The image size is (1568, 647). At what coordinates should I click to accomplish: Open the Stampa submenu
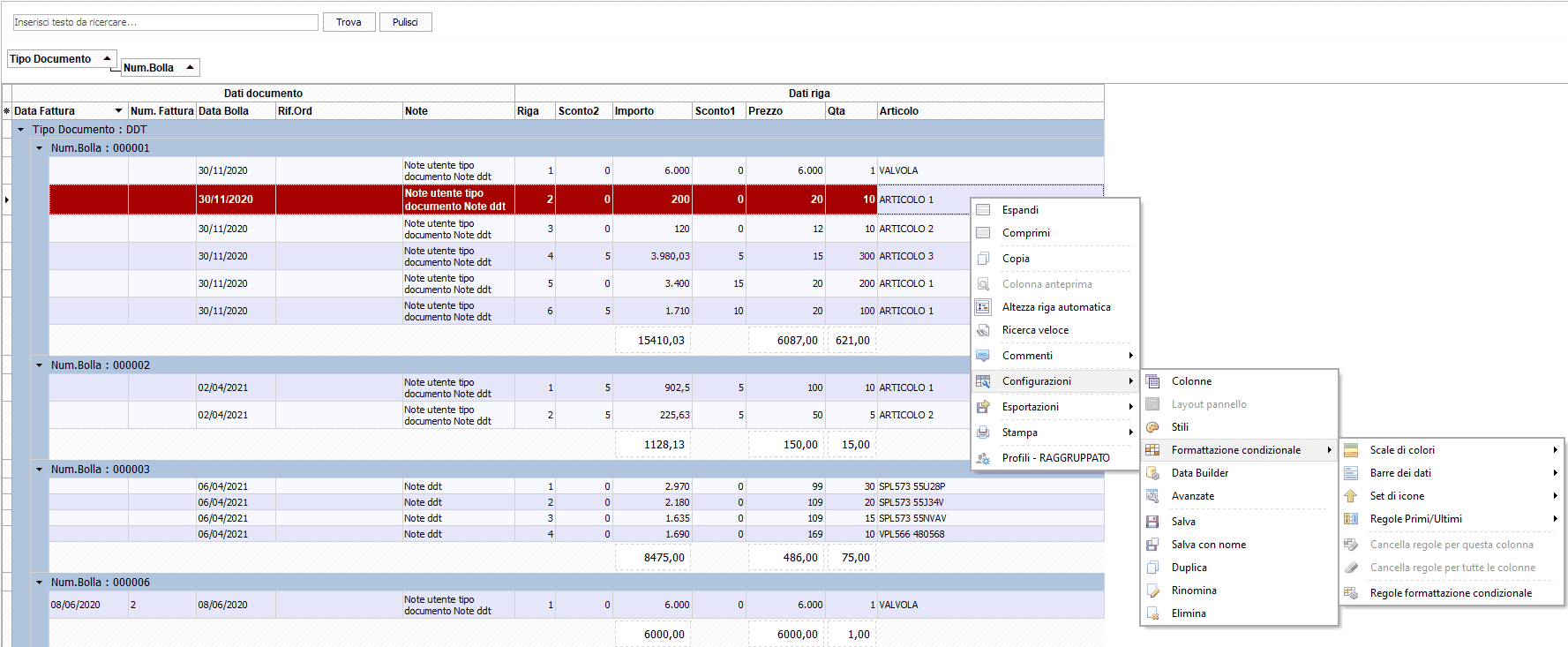(x=1055, y=433)
